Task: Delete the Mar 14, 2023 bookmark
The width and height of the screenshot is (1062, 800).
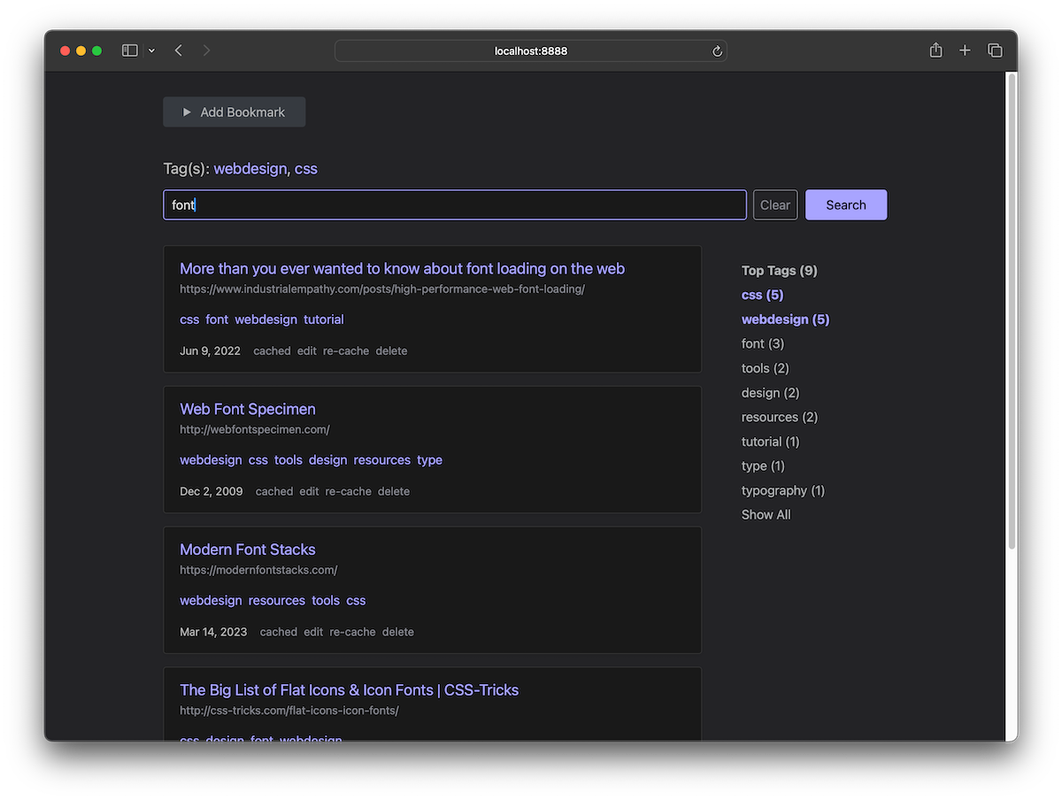Action: 398,632
